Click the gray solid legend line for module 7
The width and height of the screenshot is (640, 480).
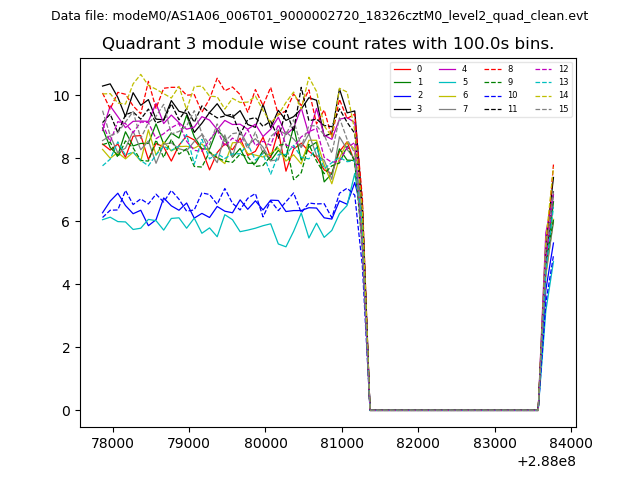pos(448,108)
